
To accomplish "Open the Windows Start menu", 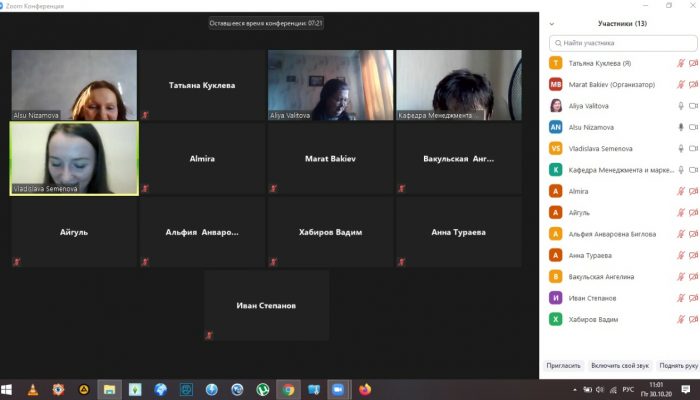I will (6, 390).
